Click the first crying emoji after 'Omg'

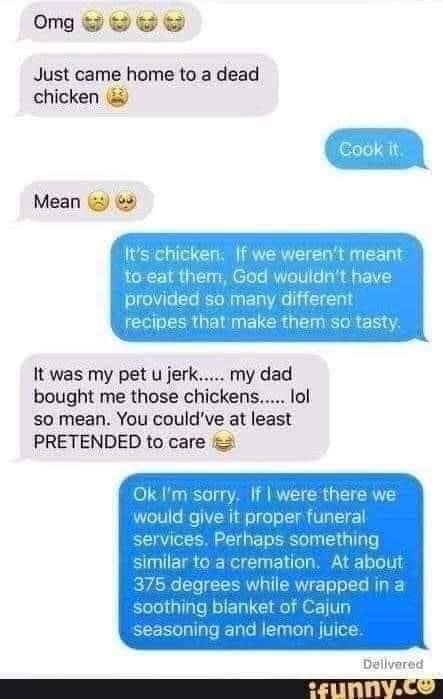(x=92, y=21)
